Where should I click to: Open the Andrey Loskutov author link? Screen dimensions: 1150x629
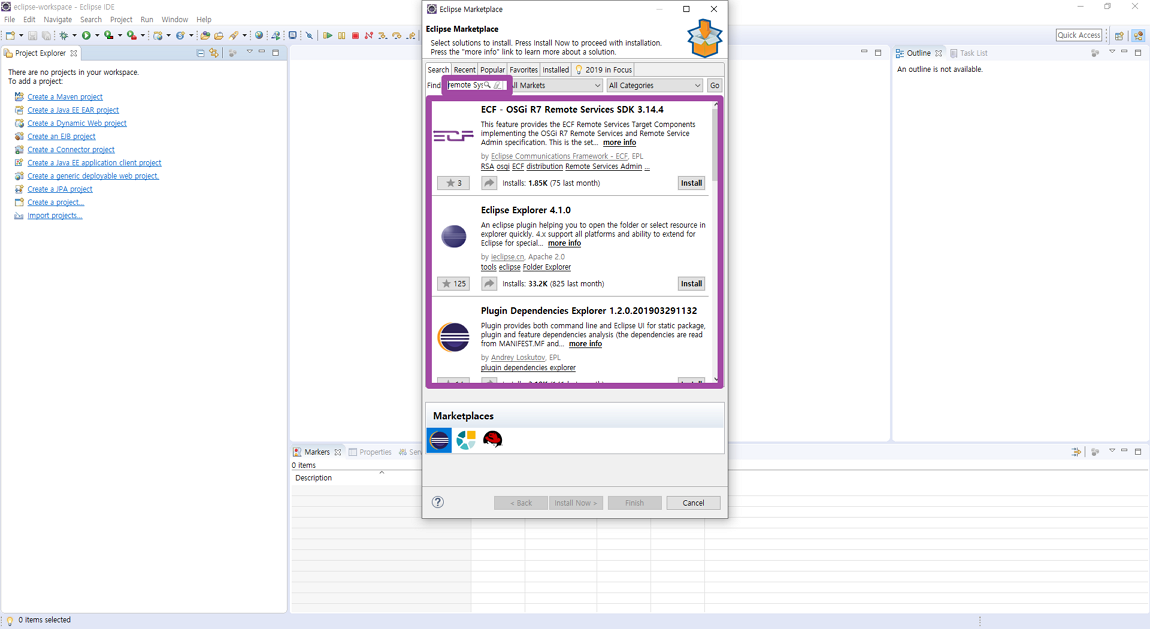pos(518,357)
